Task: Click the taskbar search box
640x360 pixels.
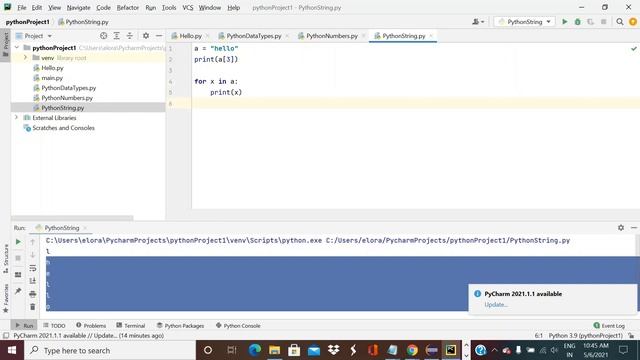Action: (110, 350)
